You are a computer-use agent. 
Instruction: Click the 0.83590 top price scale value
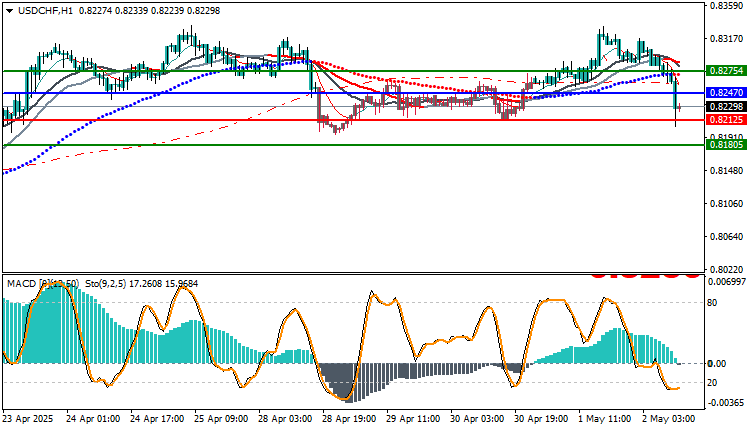(x=726, y=6)
